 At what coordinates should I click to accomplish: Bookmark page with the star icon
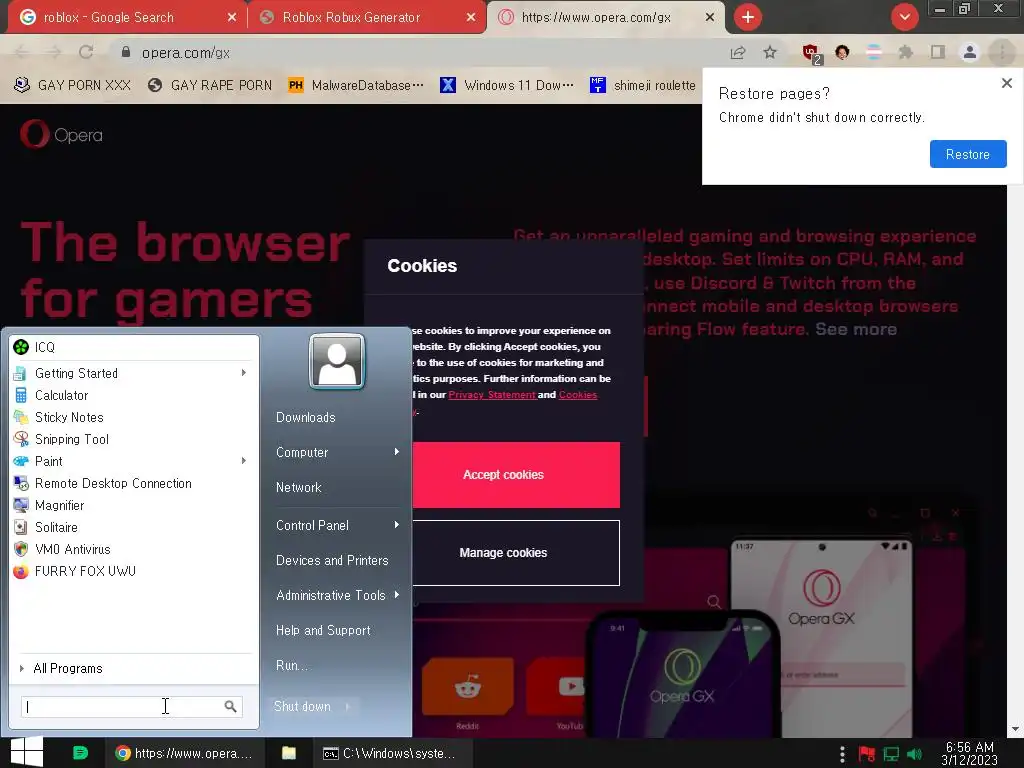770,52
